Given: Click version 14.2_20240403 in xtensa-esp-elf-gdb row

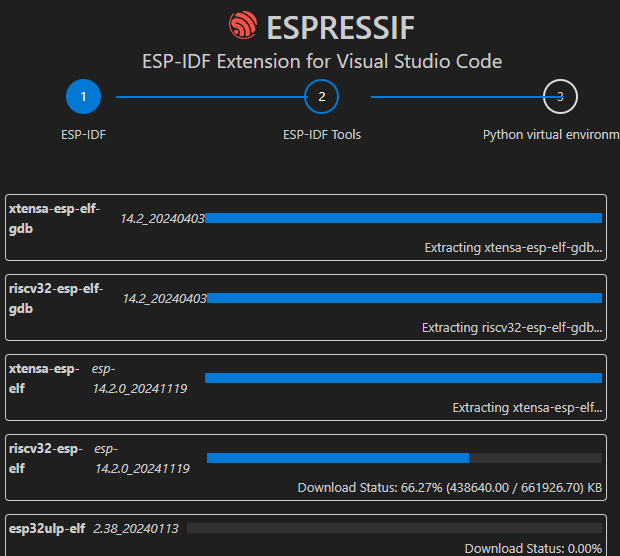Looking at the screenshot, I should [x=163, y=219].
